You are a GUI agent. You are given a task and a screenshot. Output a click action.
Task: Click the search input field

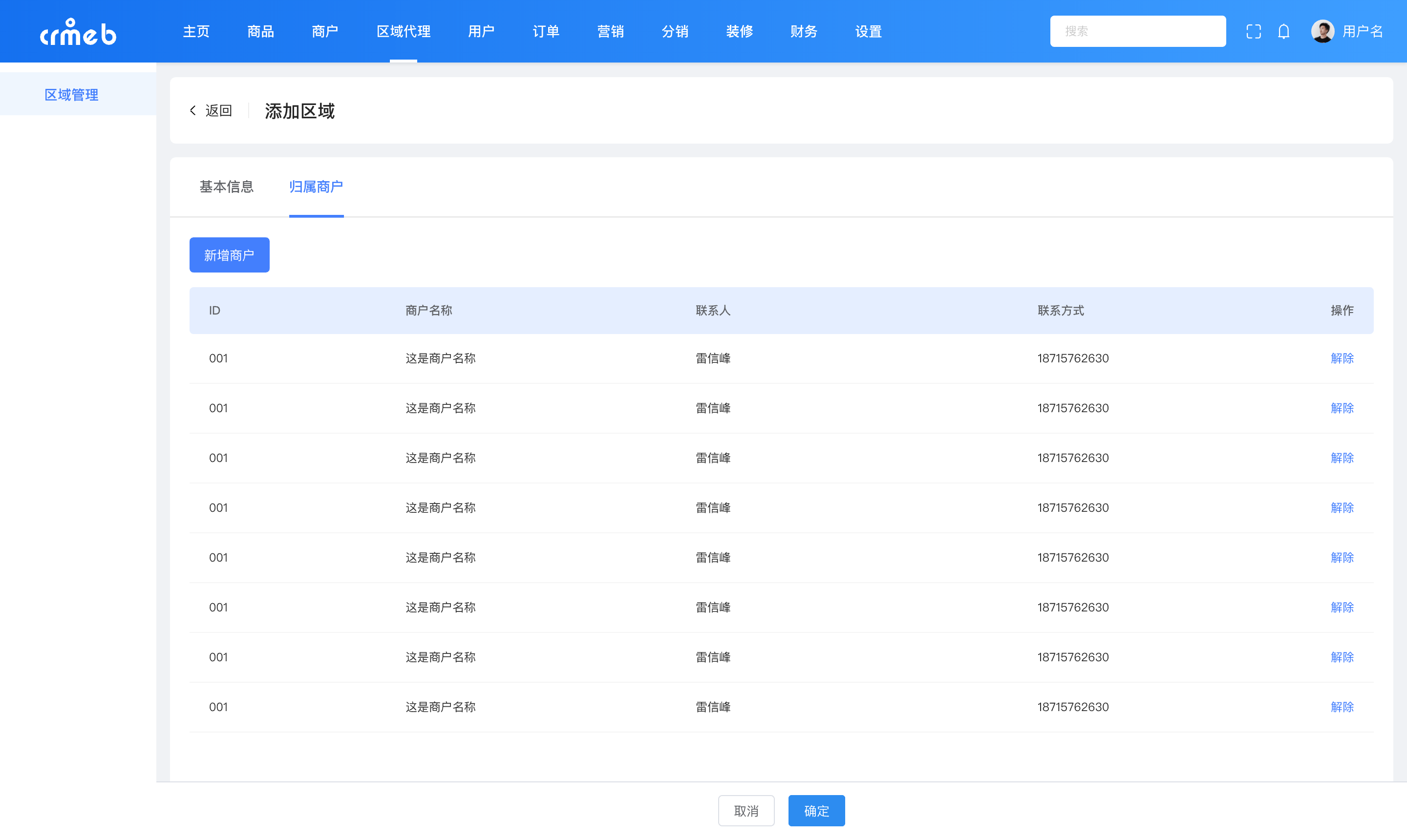[x=1138, y=31]
